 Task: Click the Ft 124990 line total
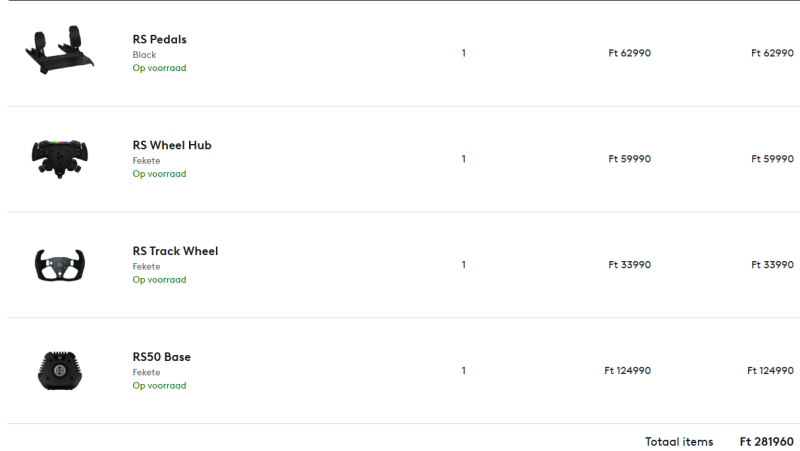[x=770, y=371]
